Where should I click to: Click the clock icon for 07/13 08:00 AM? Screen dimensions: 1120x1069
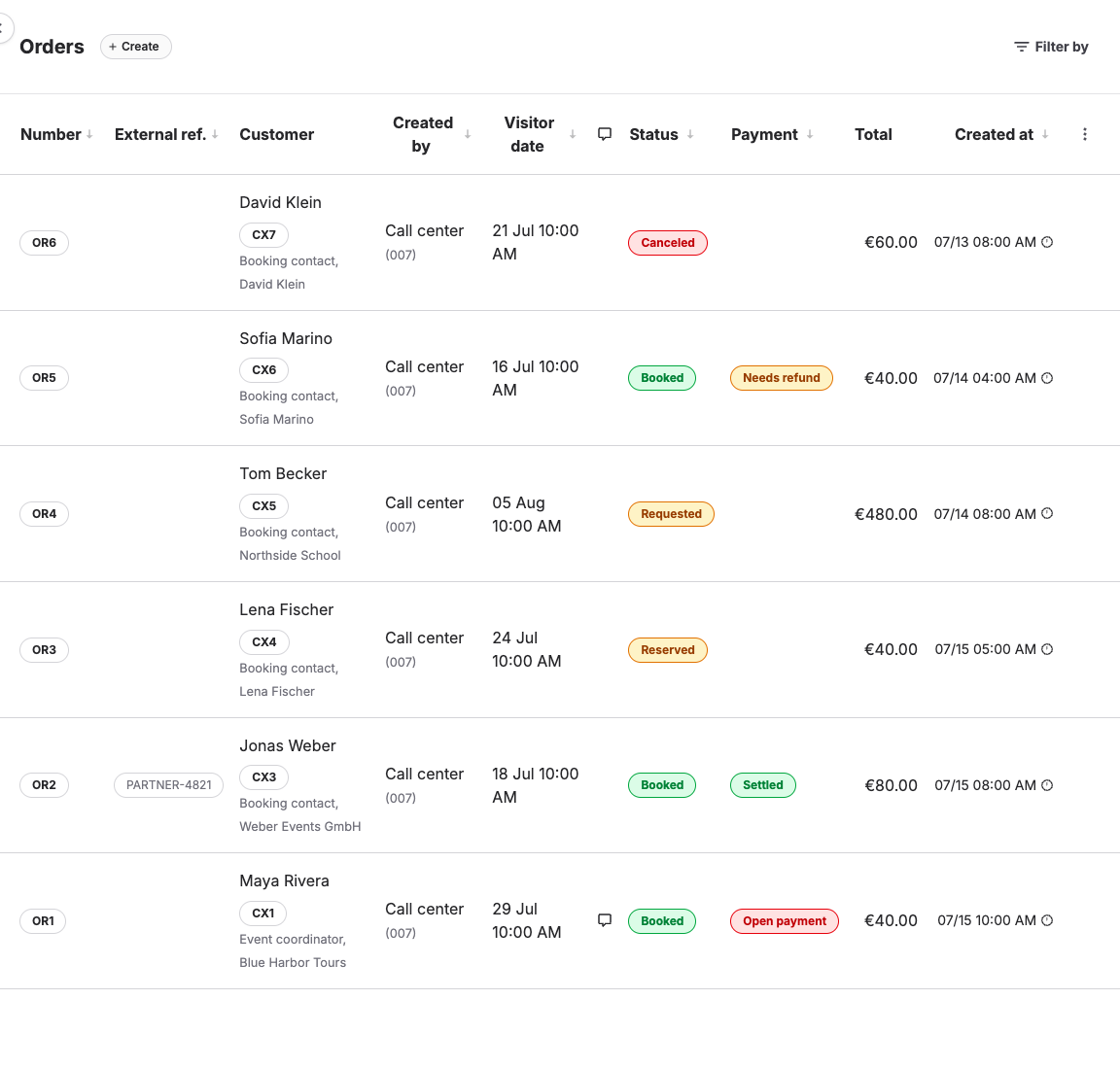click(1047, 242)
